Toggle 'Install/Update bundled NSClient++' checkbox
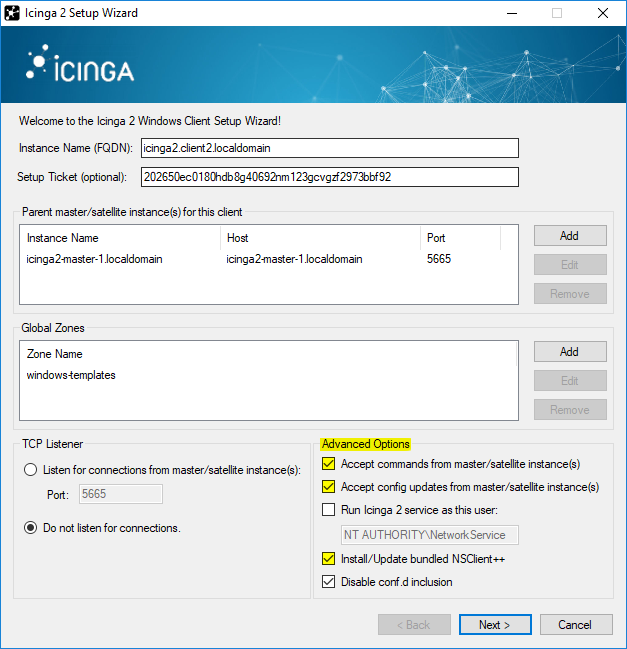 328,559
